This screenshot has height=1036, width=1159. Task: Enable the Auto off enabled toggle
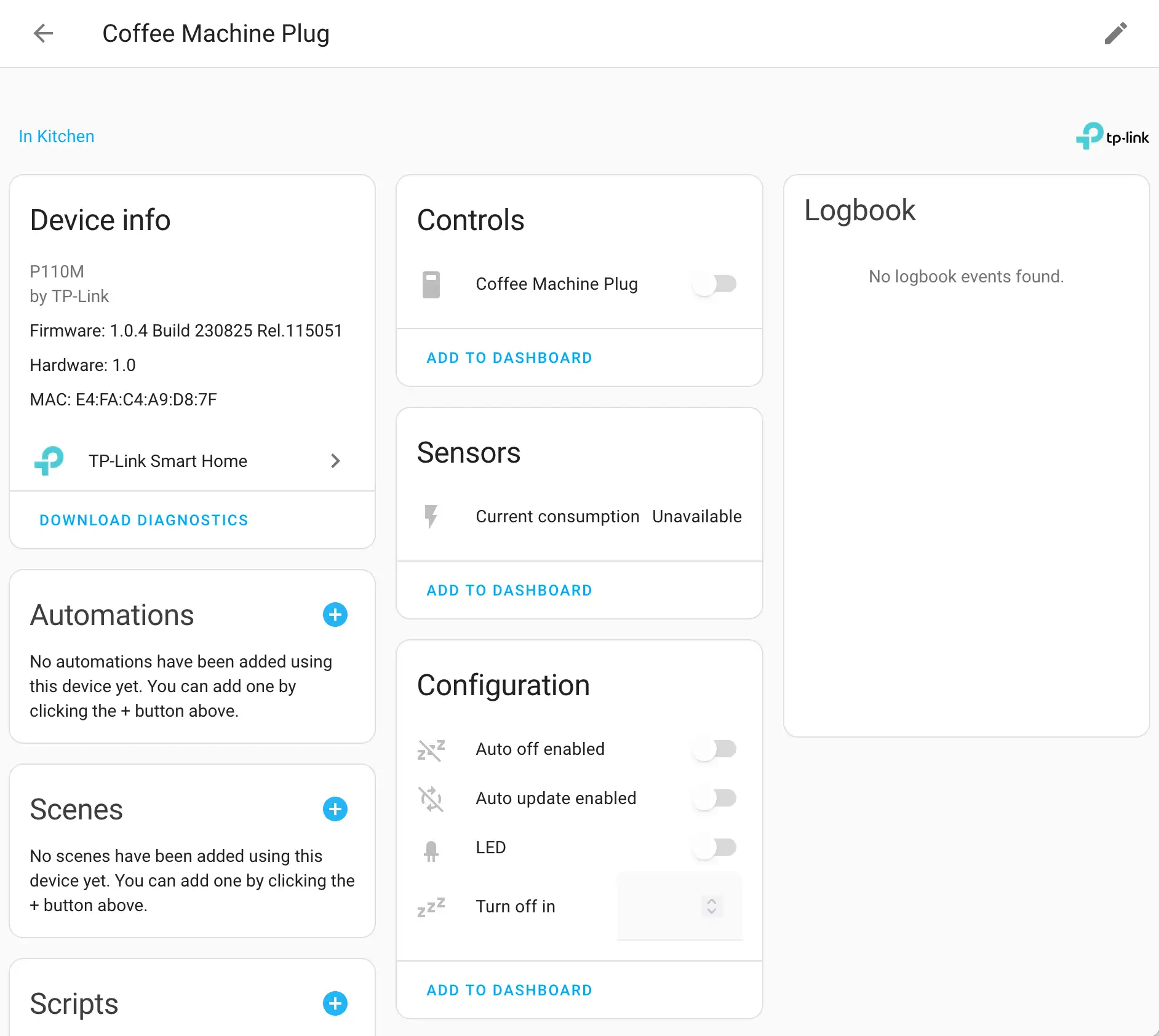[x=714, y=749]
